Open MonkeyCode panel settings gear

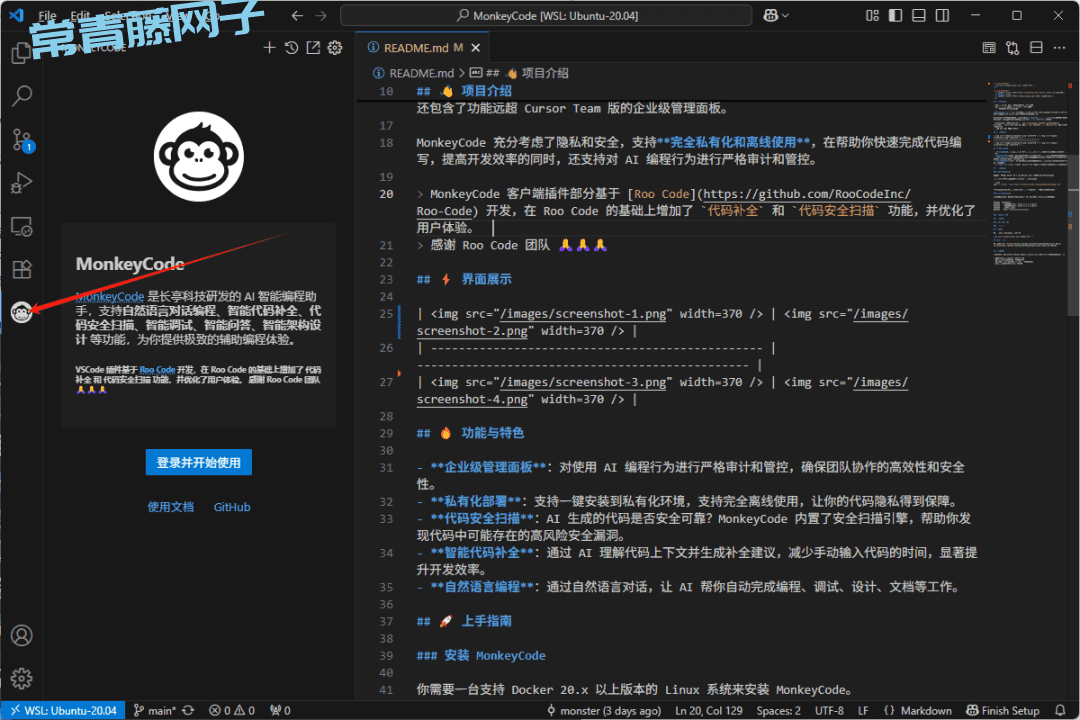335,48
